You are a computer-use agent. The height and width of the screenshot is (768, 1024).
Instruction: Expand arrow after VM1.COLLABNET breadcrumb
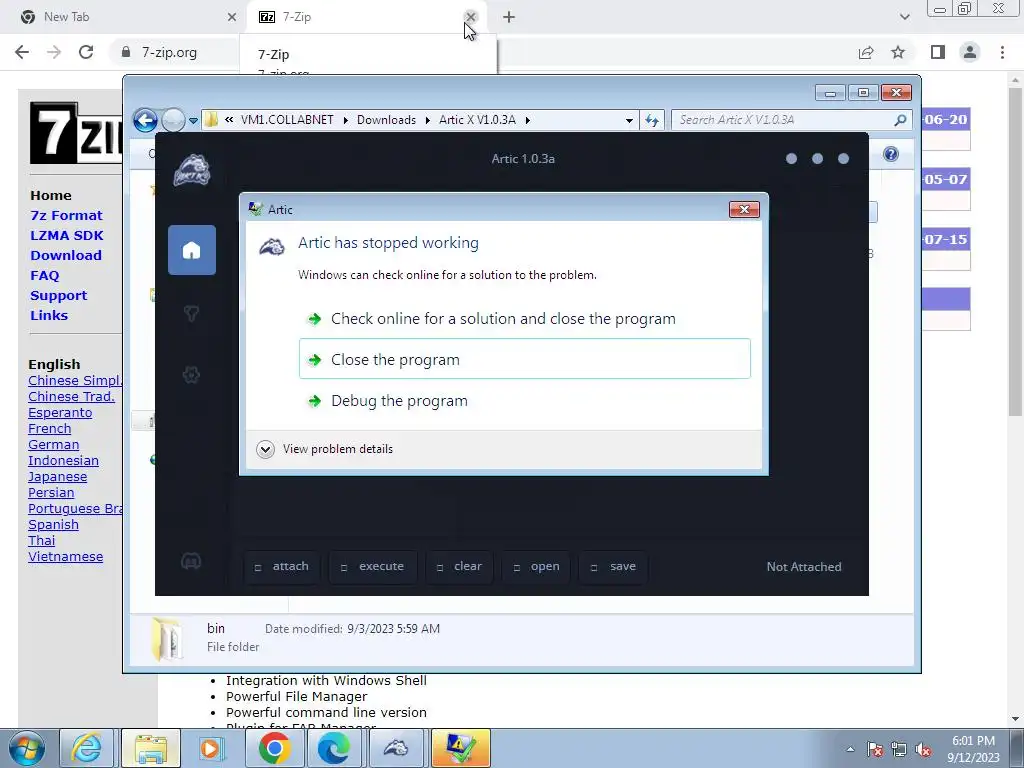coord(345,120)
